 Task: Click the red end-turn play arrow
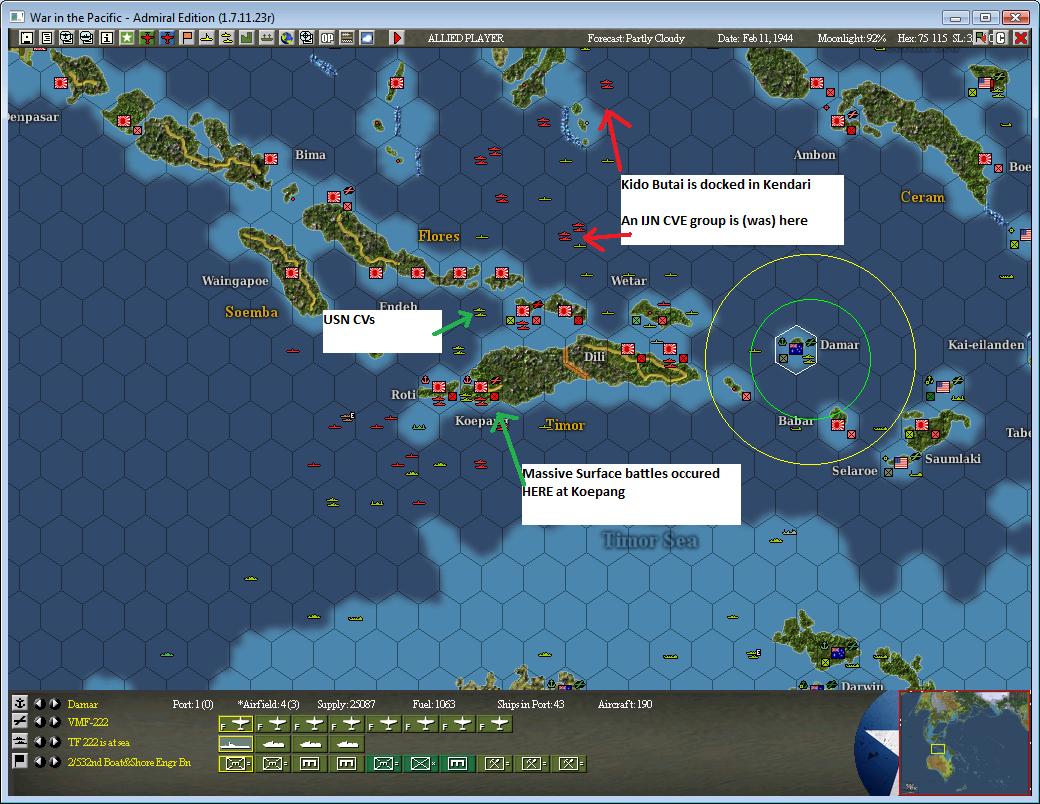tap(397, 38)
